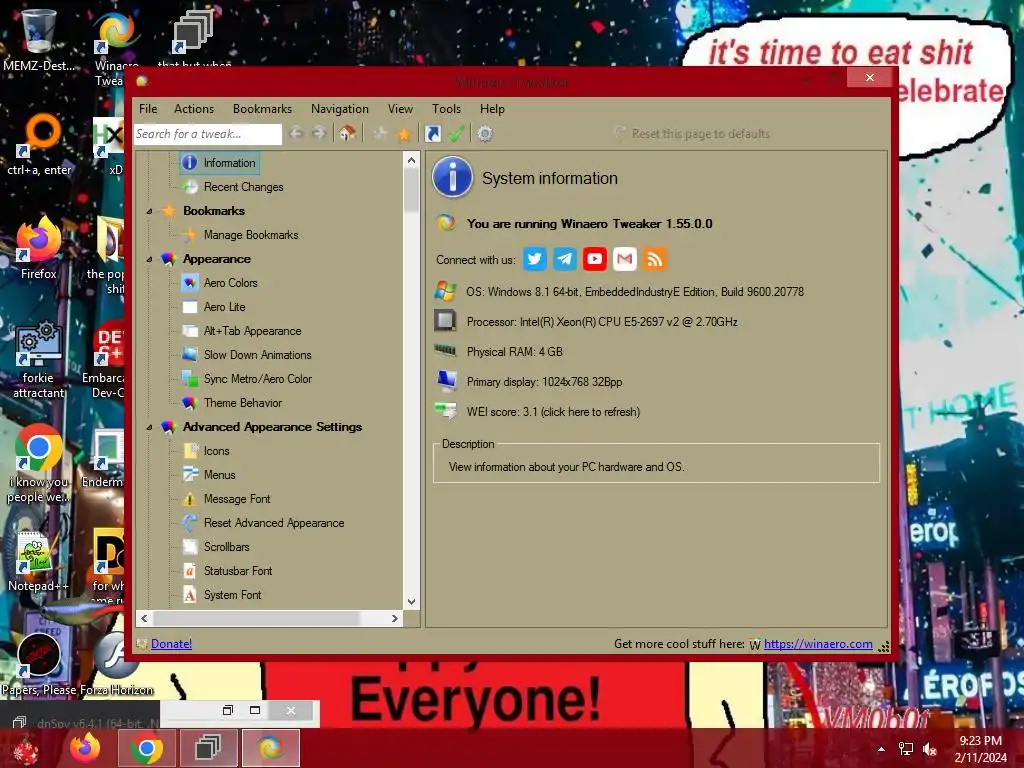Open the https://winaero.com link
The image size is (1024, 768).
[818, 644]
